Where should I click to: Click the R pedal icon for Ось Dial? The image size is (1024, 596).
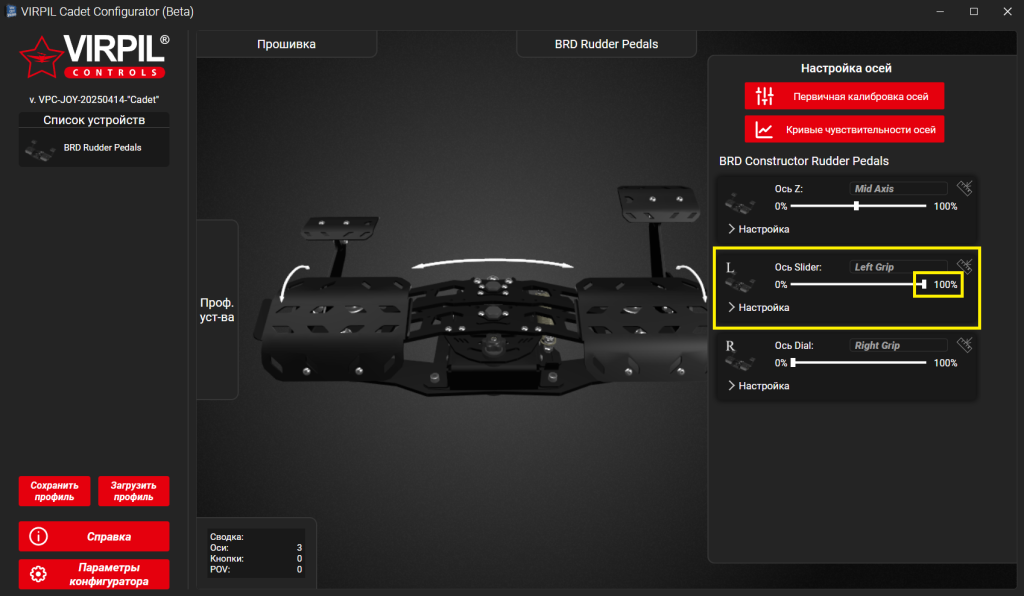pyautogui.click(x=740, y=356)
